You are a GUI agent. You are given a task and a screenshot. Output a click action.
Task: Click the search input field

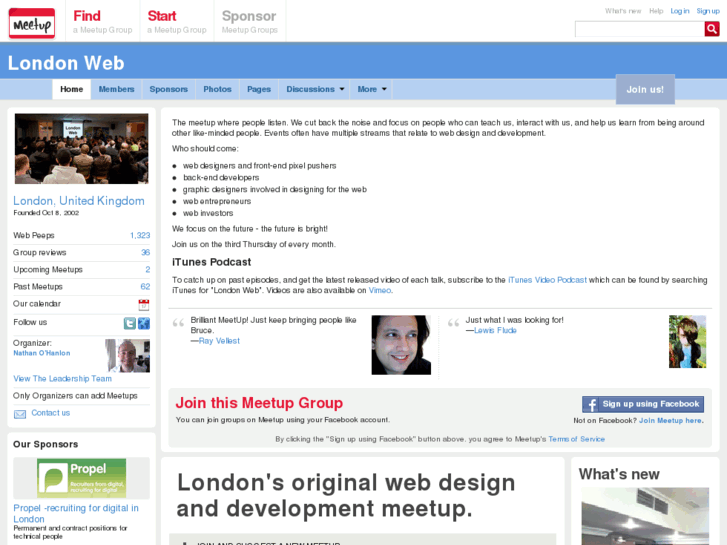640,29
